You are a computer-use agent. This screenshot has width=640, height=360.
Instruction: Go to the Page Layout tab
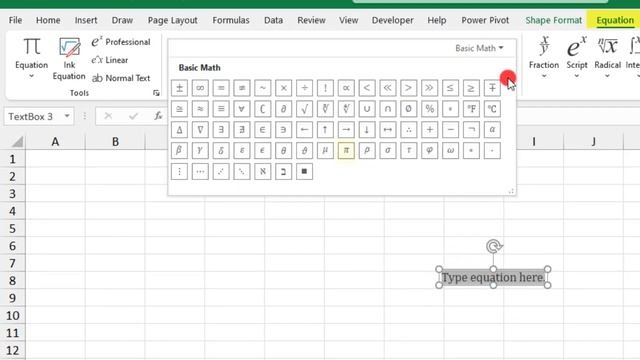[173, 20]
